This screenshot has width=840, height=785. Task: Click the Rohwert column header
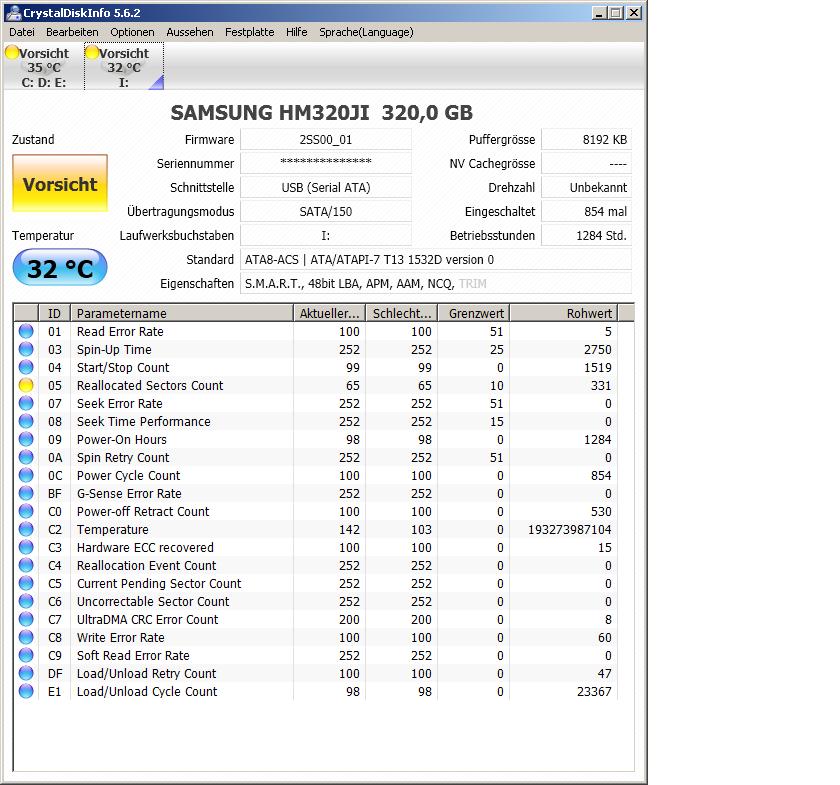[564, 313]
